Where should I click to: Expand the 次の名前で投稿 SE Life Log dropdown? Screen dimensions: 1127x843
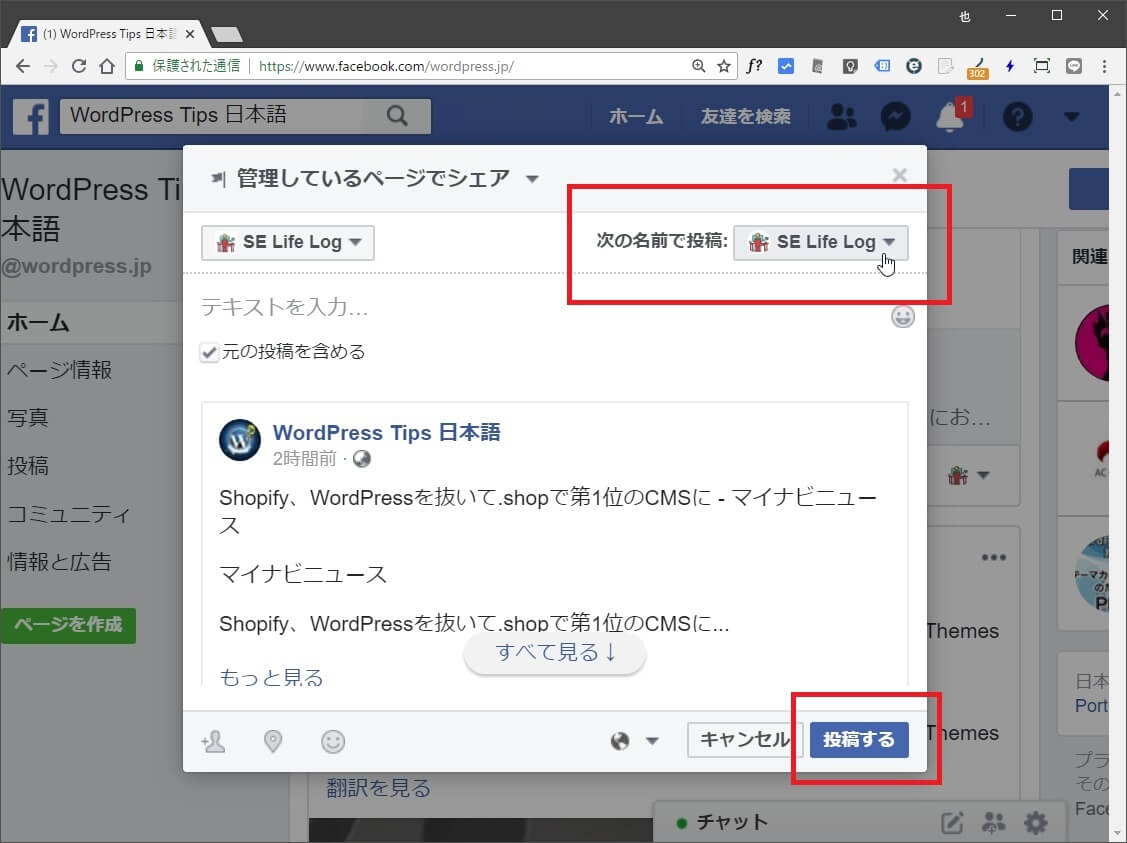[820, 242]
